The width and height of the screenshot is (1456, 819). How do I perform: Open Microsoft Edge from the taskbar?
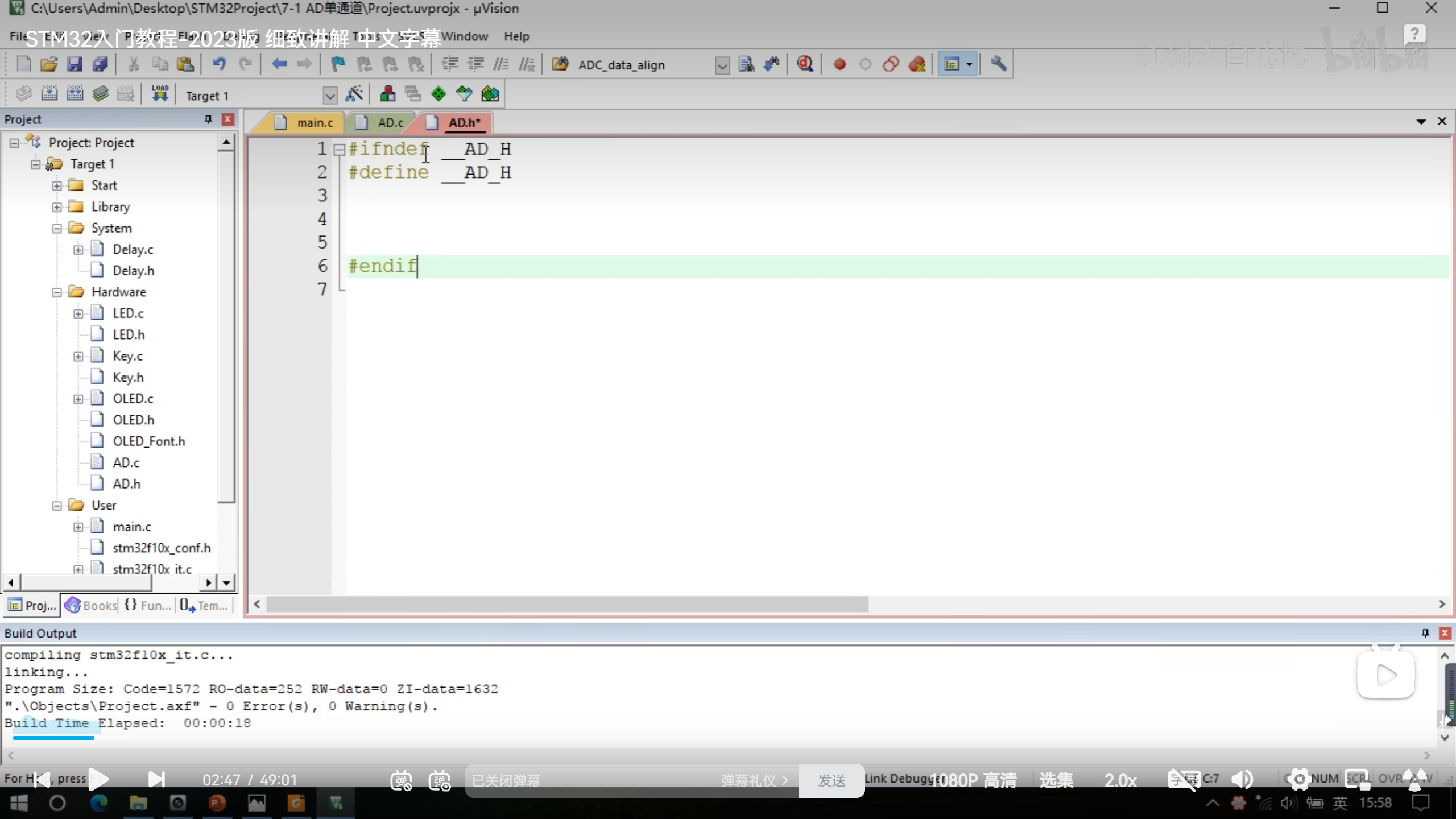(98, 803)
